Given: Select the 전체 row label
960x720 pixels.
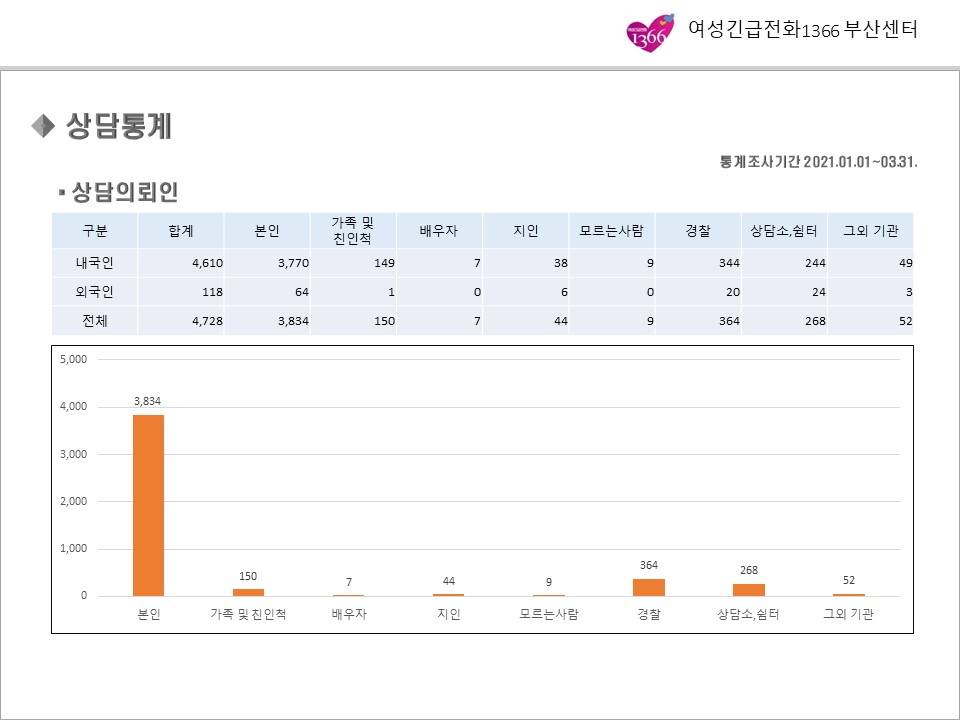Looking at the screenshot, I should click(94, 321).
